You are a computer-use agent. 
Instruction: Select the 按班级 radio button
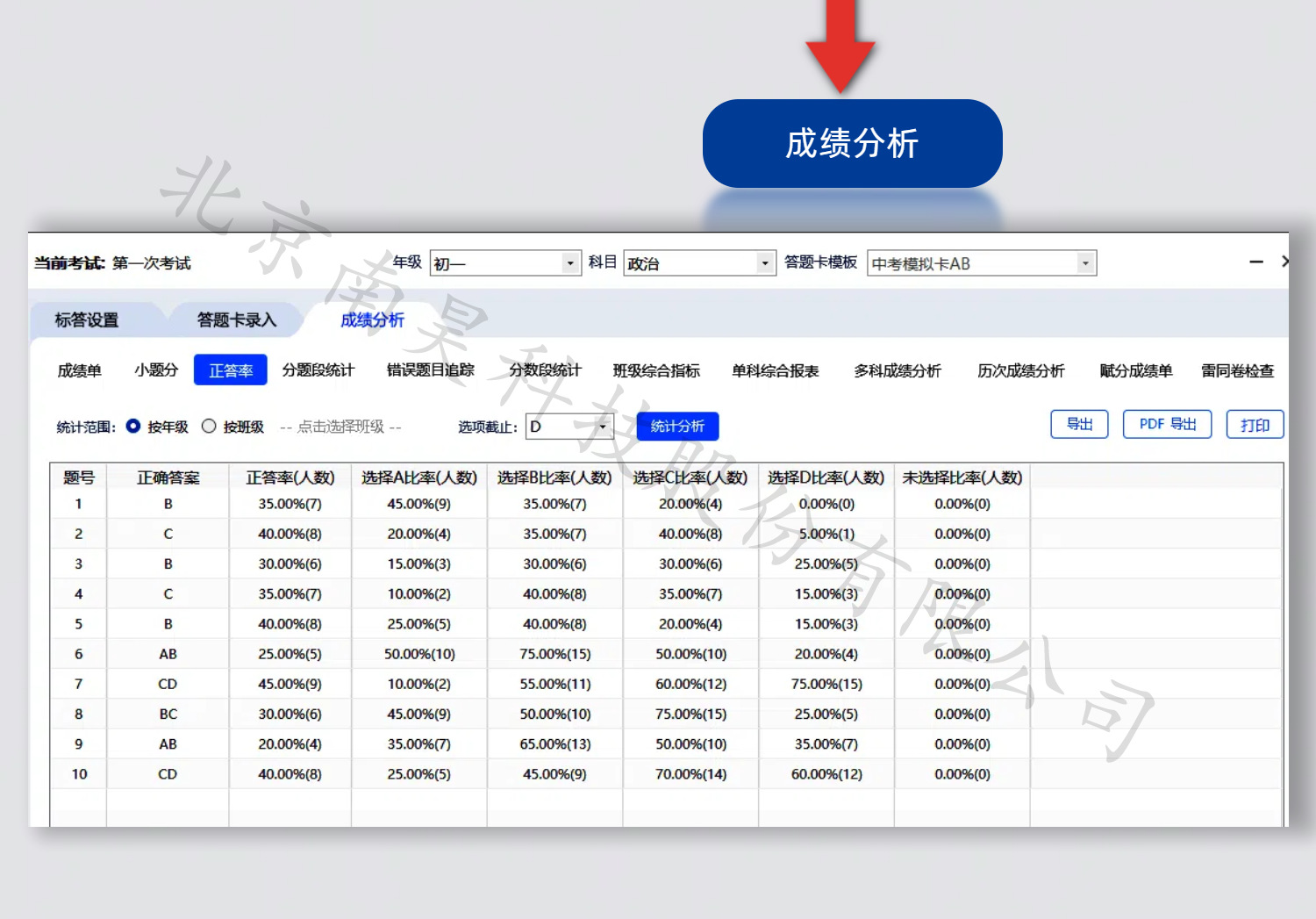209,427
